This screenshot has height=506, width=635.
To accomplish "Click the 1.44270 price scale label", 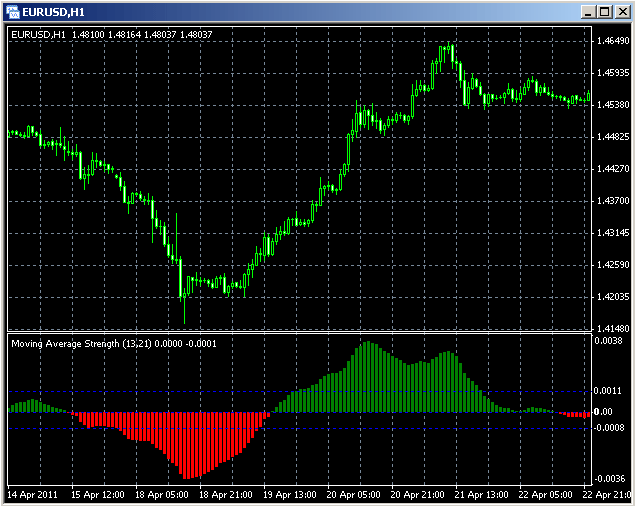I will click(x=613, y=169).
